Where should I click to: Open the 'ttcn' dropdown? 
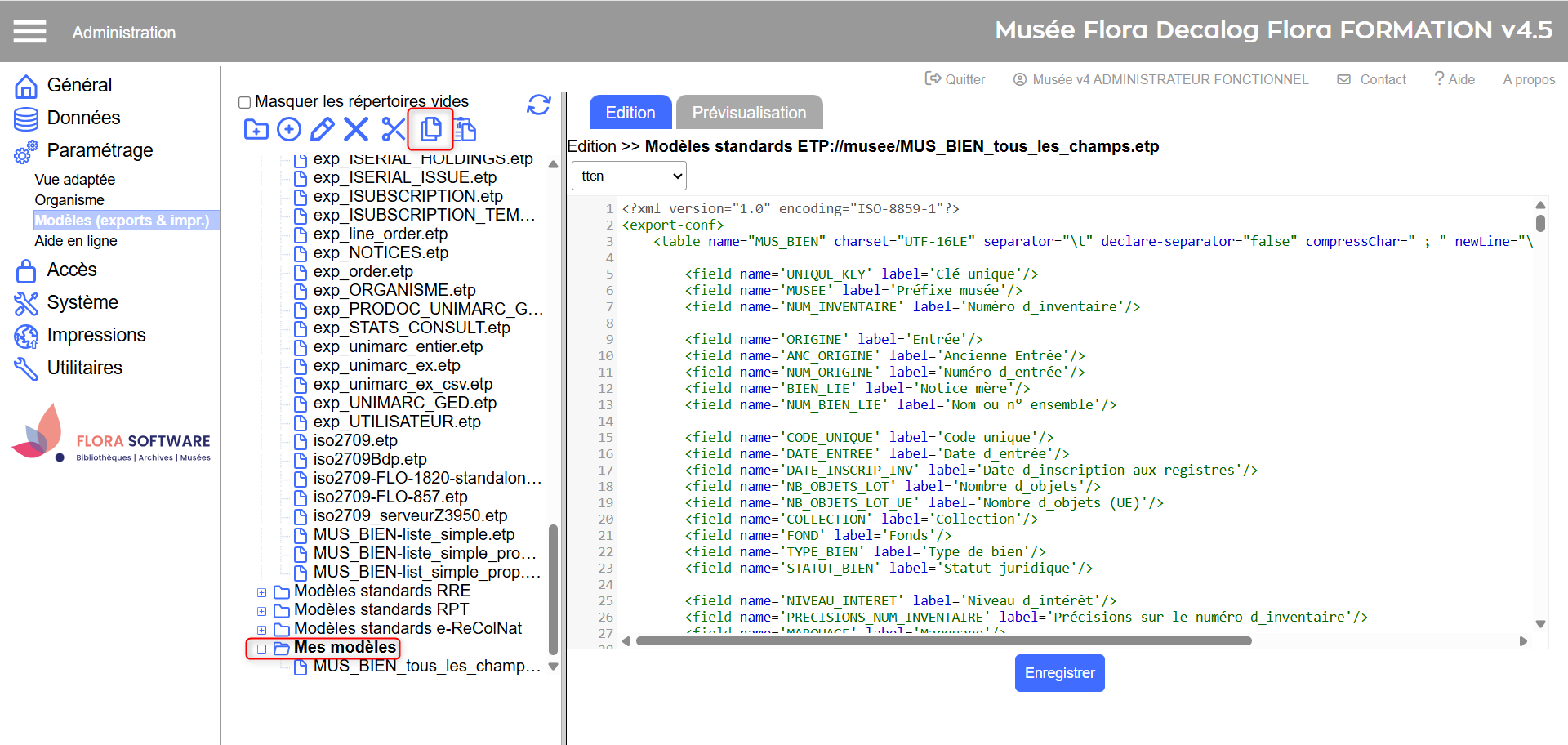[x=629, y=176]
